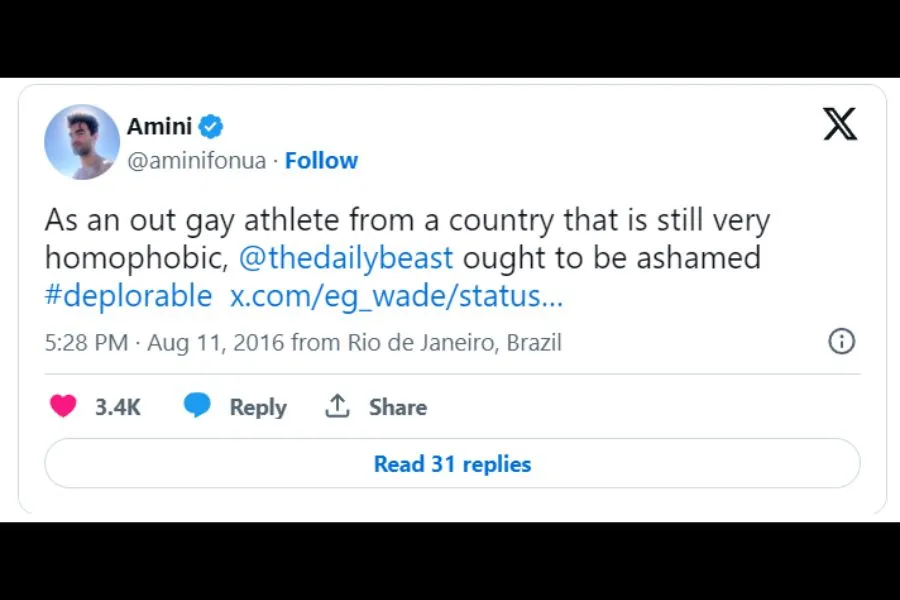900x600 pixels.
Task: Open the @thedailybeast mention link
Action: click(346, 258)
